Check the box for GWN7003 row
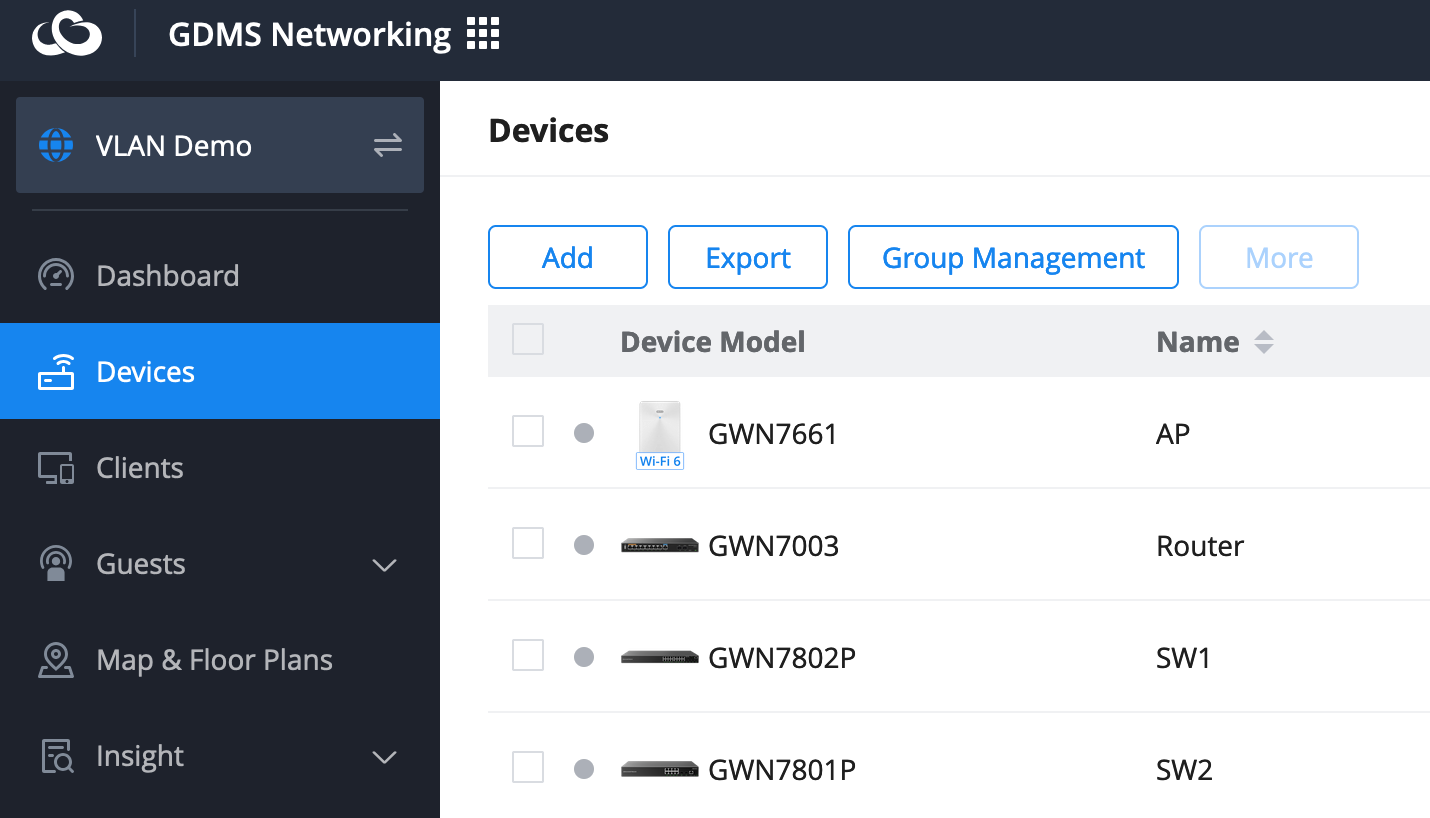The width and height of the screenshot is (1430, 818). [x=528, y=544]
